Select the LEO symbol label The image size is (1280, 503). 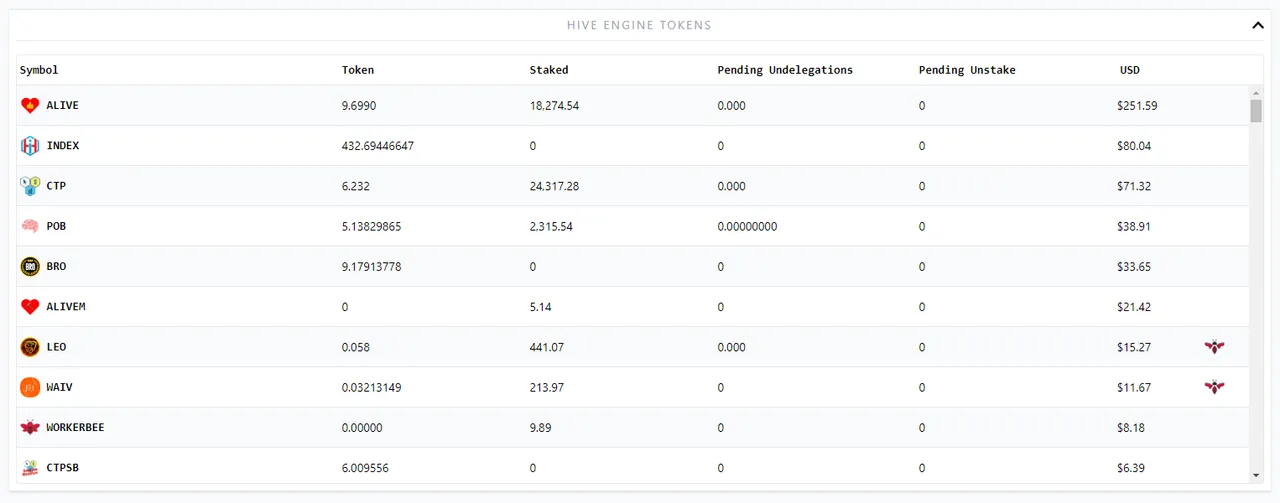56,347
